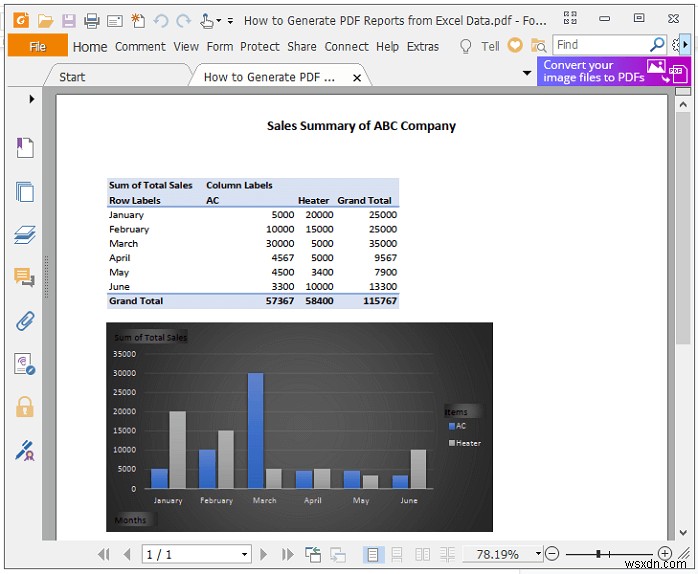Select the Hand tool icon
This screenshot has height=574, width=698.
click(207, 20)
